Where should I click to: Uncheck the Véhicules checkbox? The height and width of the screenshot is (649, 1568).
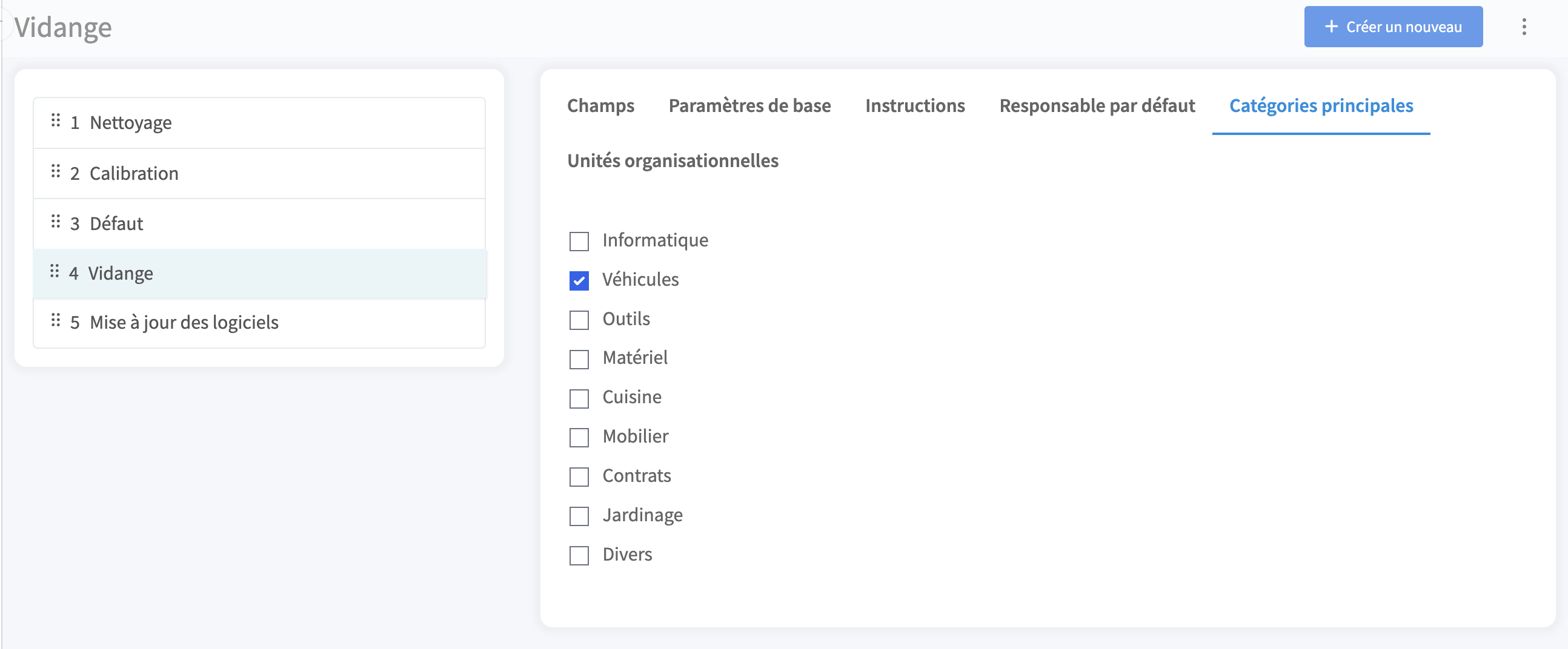tap(579, 280)
